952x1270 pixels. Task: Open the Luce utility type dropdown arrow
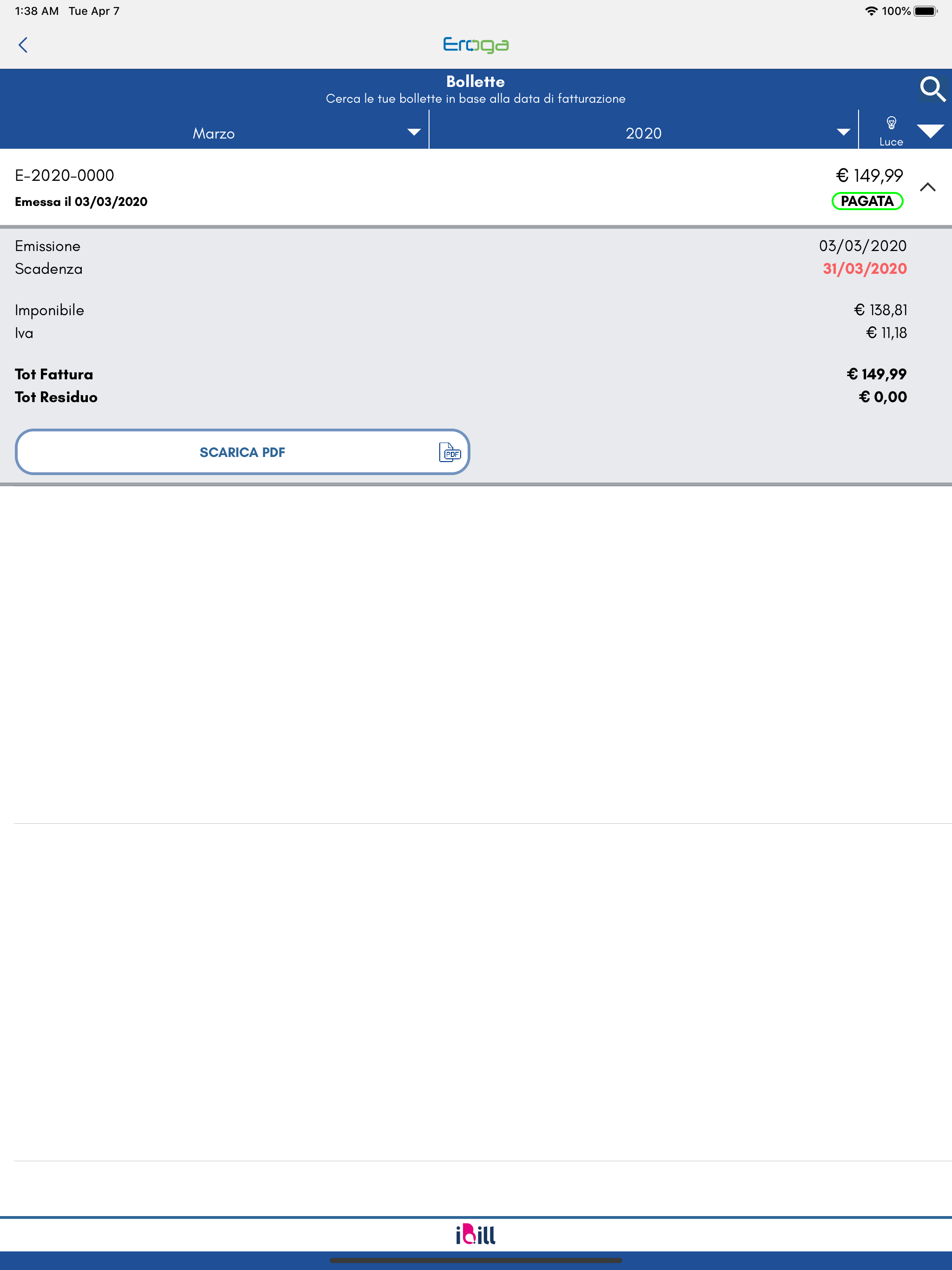pyautogui.click(x=930, y=132)
